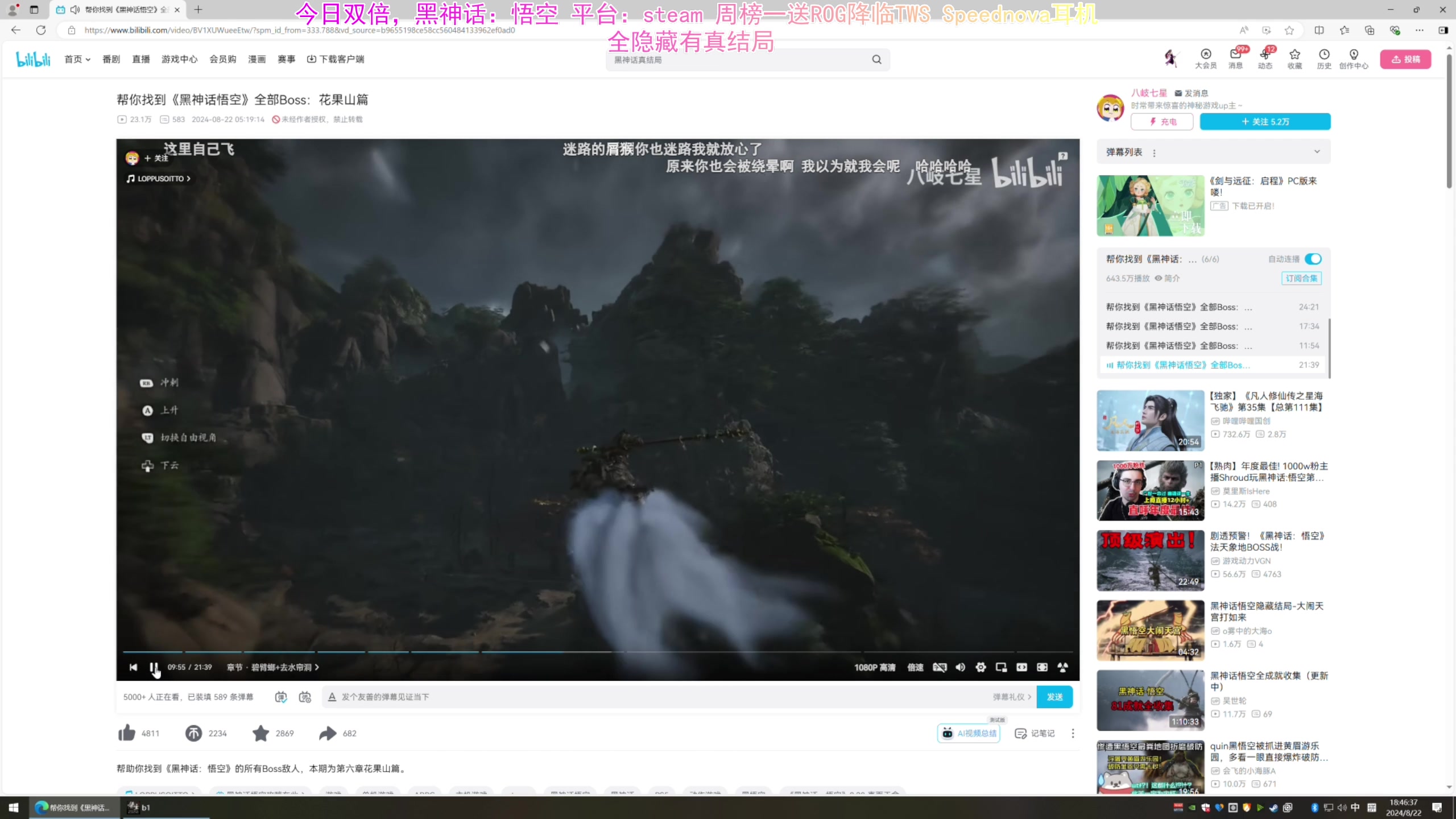Refresh the page with browser reload icon

pos(41,30)
